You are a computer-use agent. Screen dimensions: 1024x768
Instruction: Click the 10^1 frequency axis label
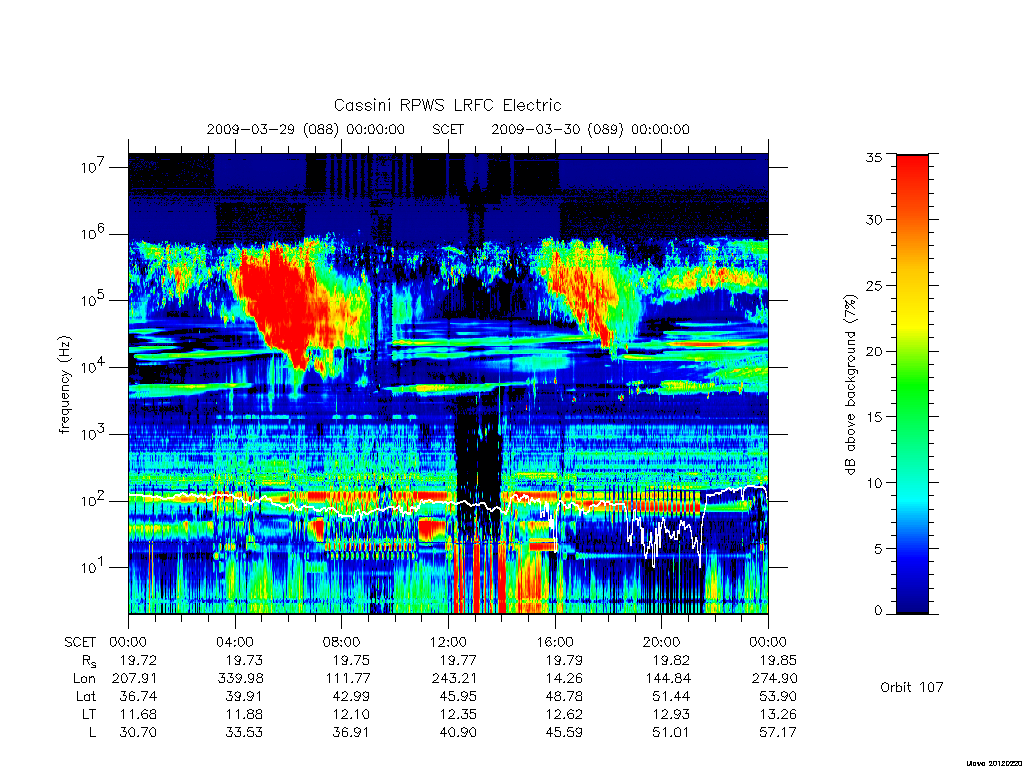93,566
